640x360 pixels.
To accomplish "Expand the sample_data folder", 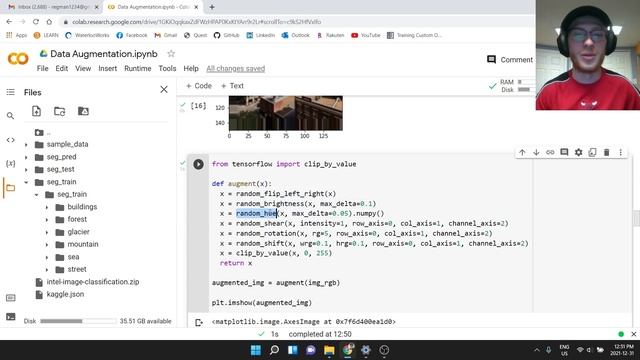I will click(x=27, y=144).
